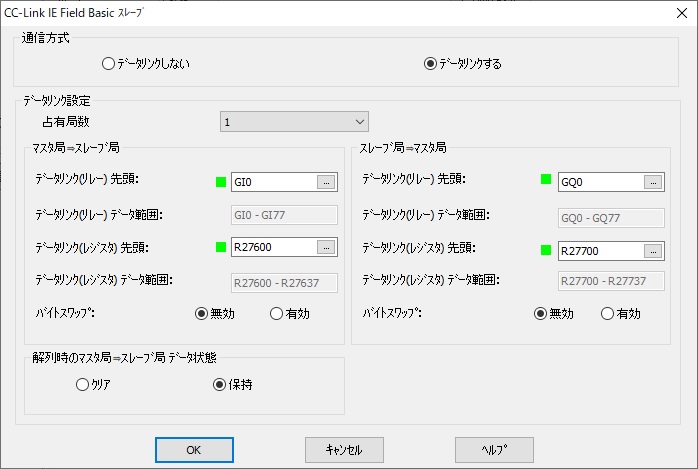
Task: Click the キャンセル button
Action: (344, 450)
